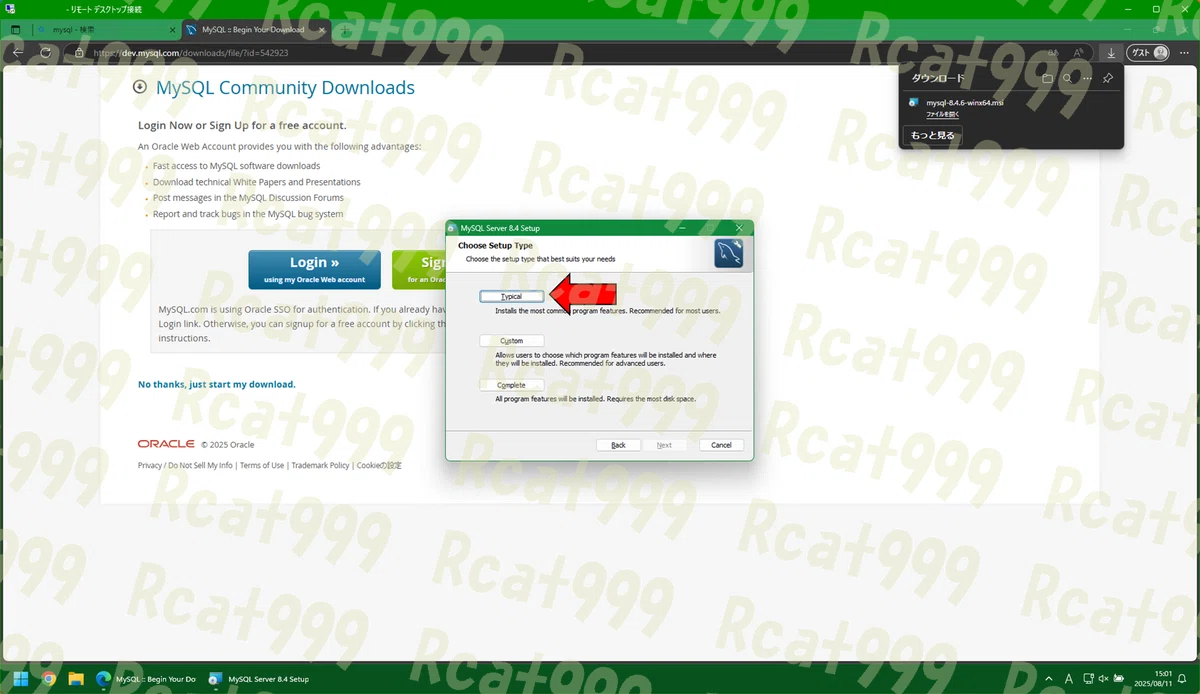Click the 'もっと見る' button in Downloads panel
The height and width of the screenshot is (694, 1200).
933,134
